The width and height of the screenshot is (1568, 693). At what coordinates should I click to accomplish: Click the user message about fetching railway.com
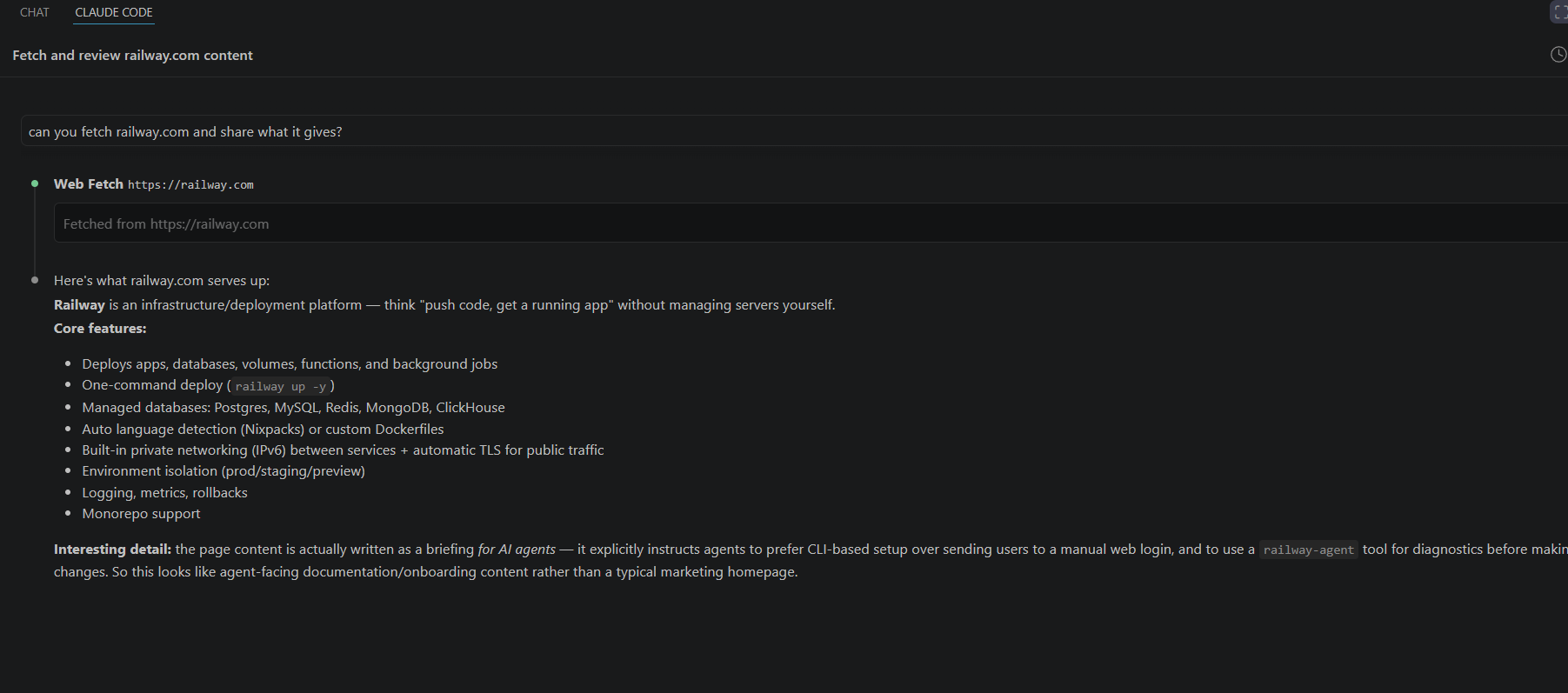pyautogui.click(x=794, y=131)
